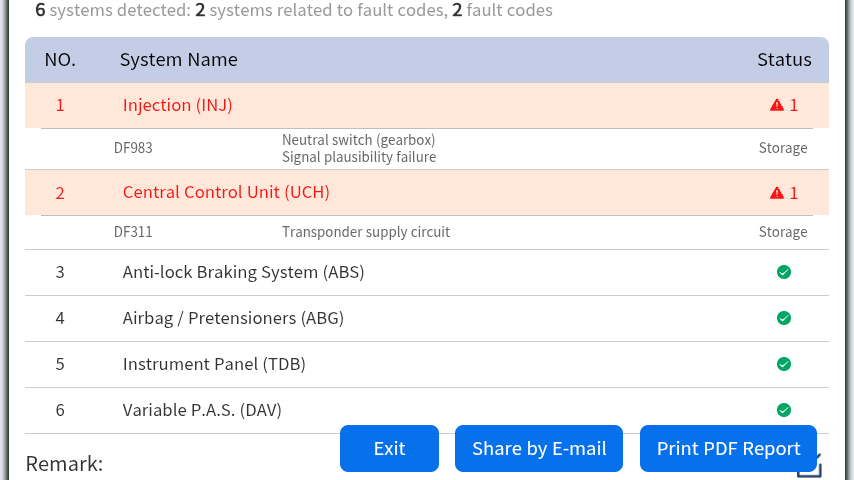Click the Central Control Unit warning icon
Image resolution: width=854 pixels, height=480 pixels.
coord(776,193)
